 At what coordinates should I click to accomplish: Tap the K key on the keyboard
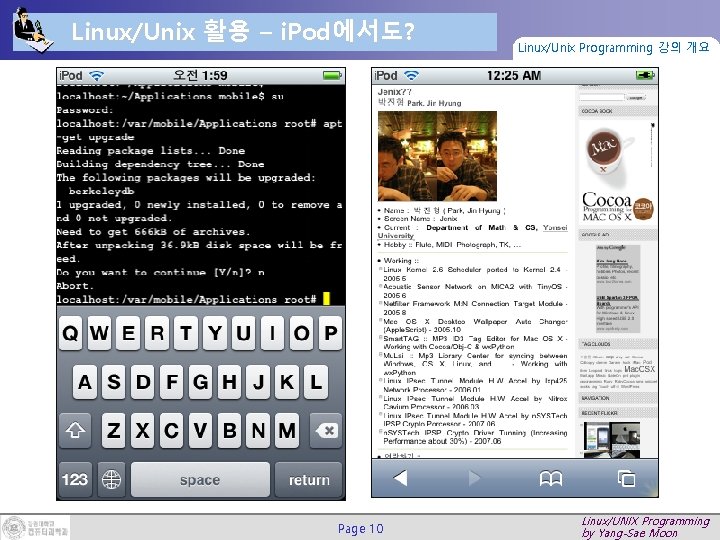287,382
